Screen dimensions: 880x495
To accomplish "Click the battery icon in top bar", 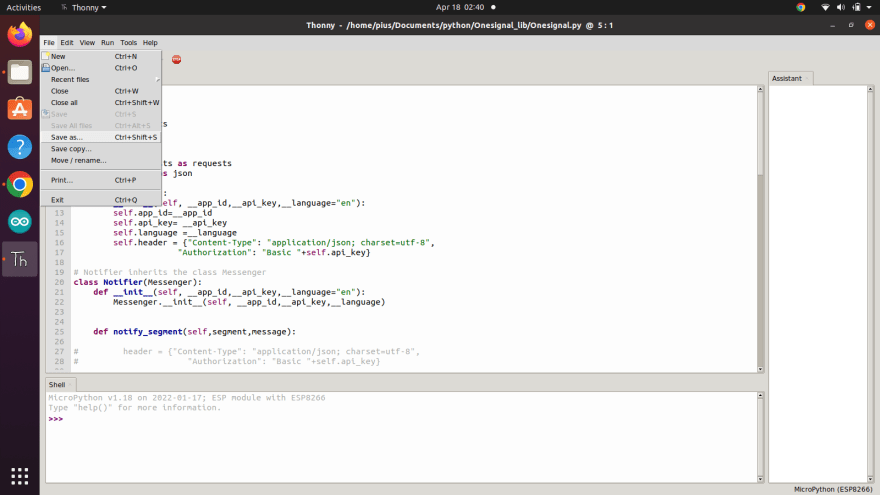I will [x=856, y=7].
